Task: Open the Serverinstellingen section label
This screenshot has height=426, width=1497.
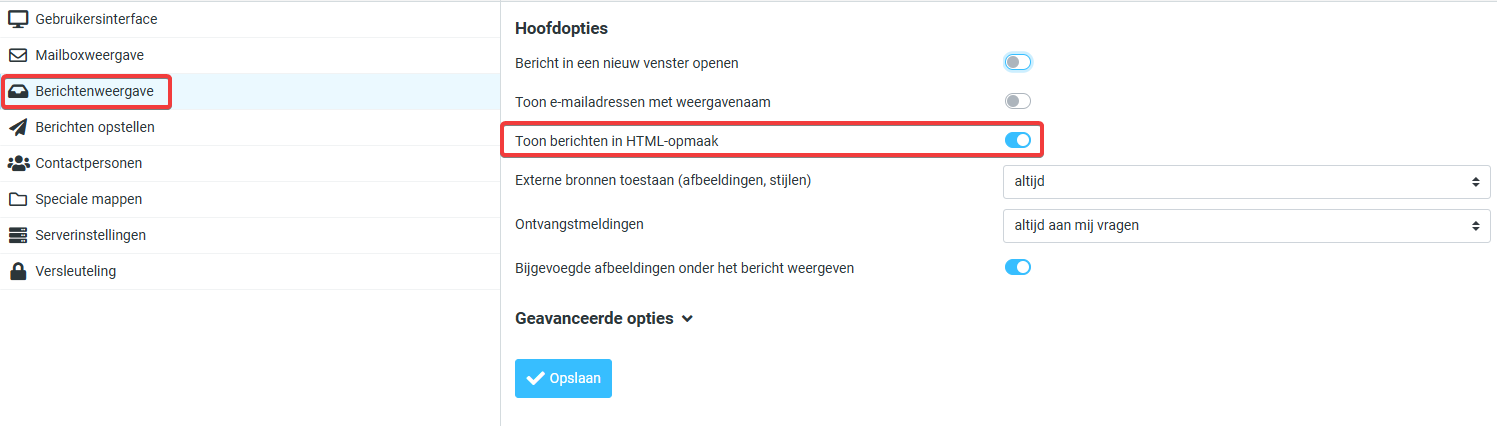Action: coord(91,235)
